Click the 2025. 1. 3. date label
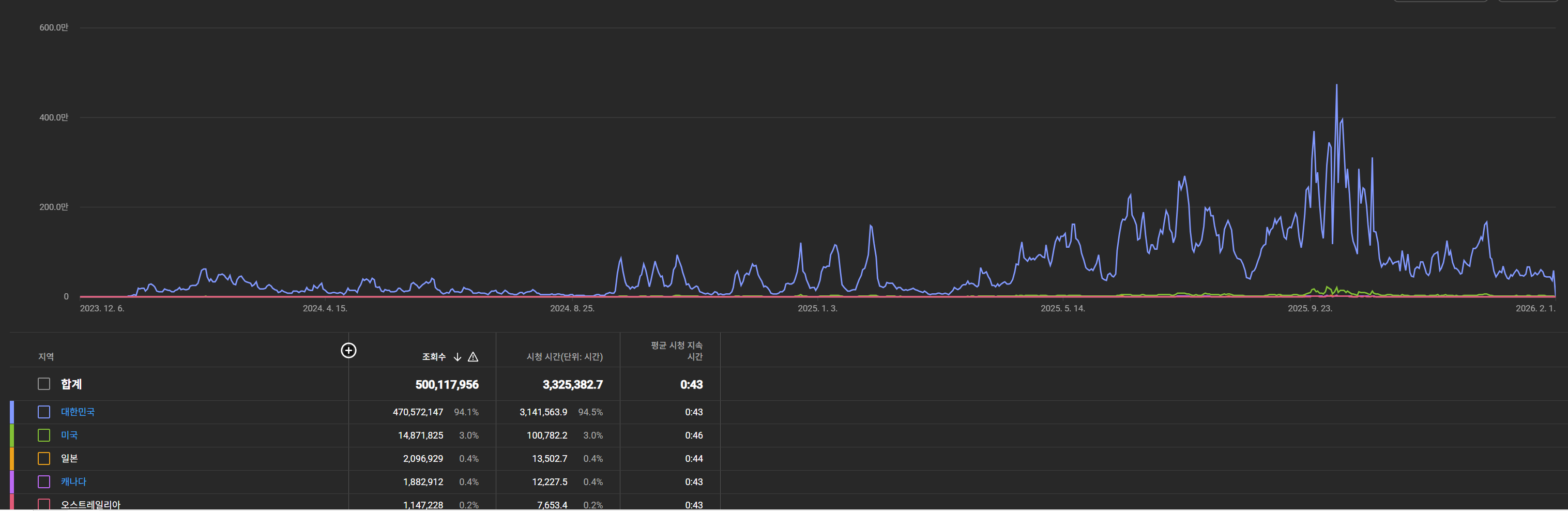 tap(817, 308)
